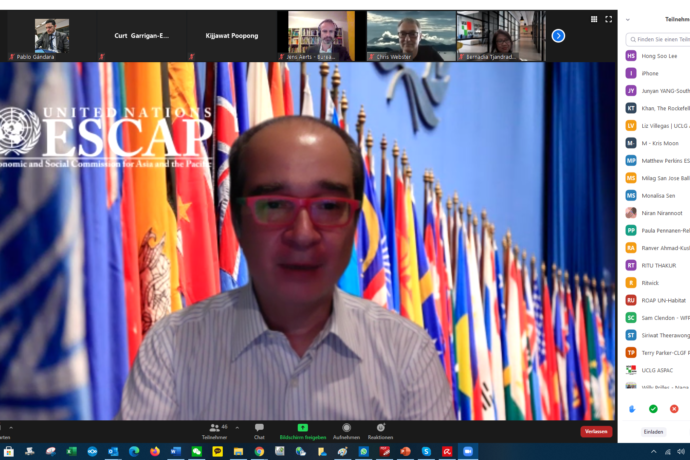Click the volume icon in system tray
This screenshot has width=690, height=460.
point(681,452)
